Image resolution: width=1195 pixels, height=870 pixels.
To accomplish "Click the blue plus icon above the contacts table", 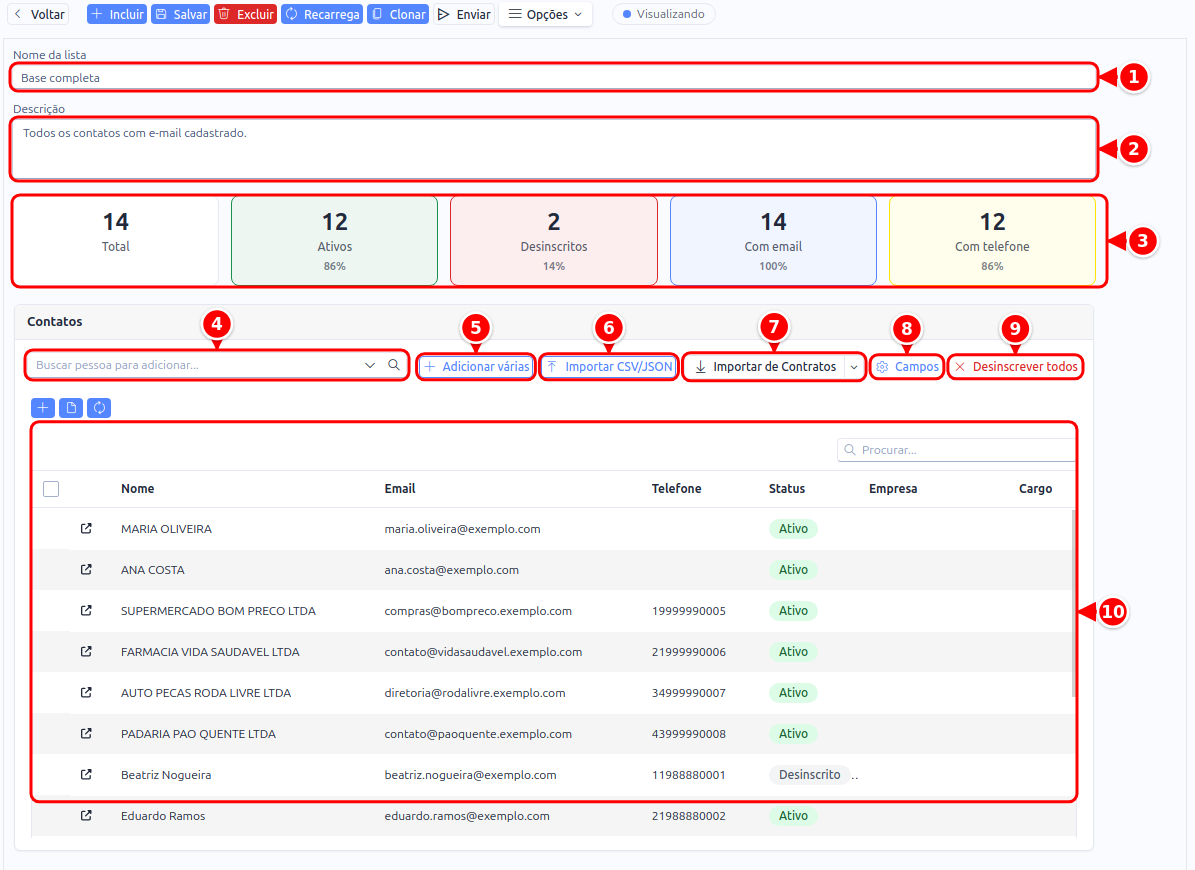I will point(43,408).
